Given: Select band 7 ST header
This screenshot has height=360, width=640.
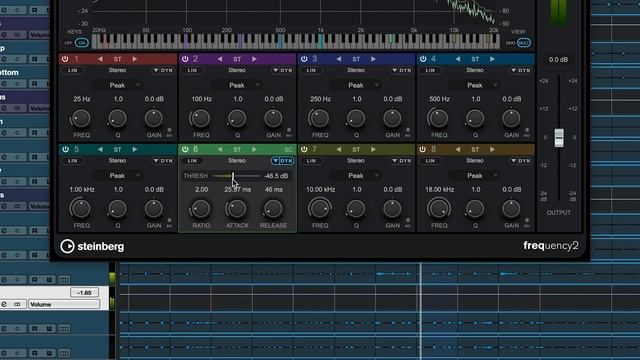Looking at the screenshot, I should [356, 150].
